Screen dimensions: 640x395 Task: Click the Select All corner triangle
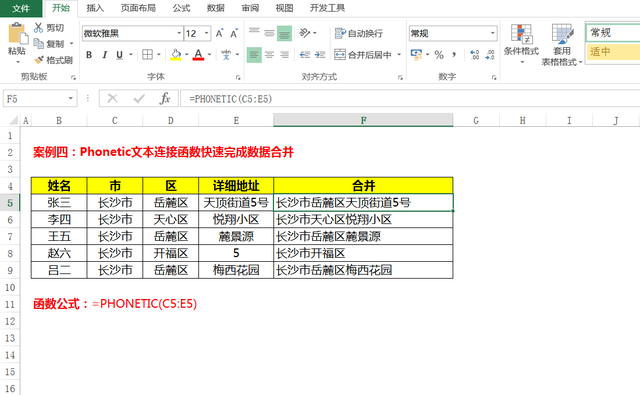(x=13, y=120)
